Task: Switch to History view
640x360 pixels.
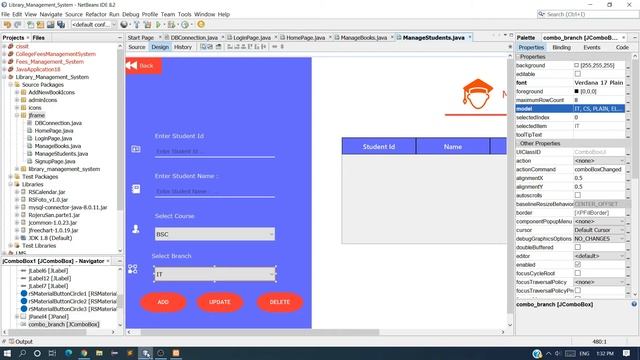Action: [182, 47]
